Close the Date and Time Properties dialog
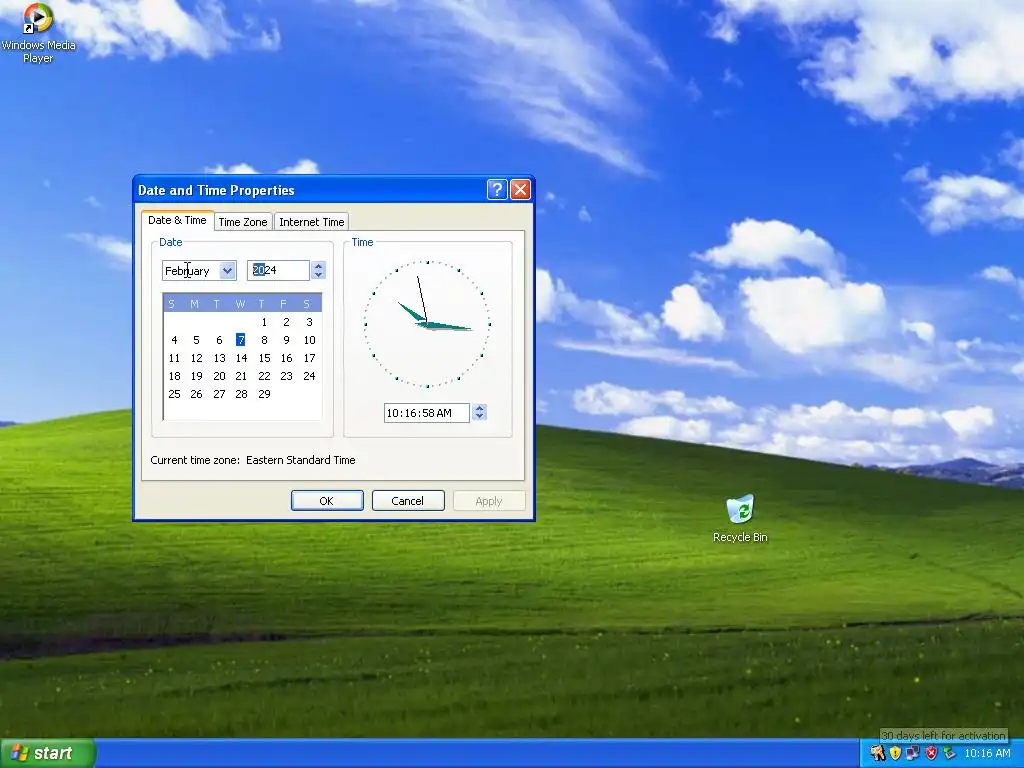 (520, 189)
